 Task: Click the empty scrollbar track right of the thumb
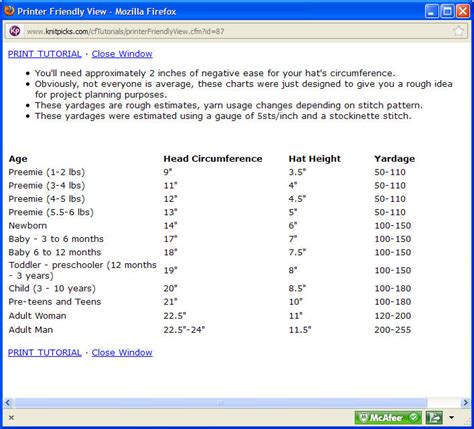pos(444,403)
